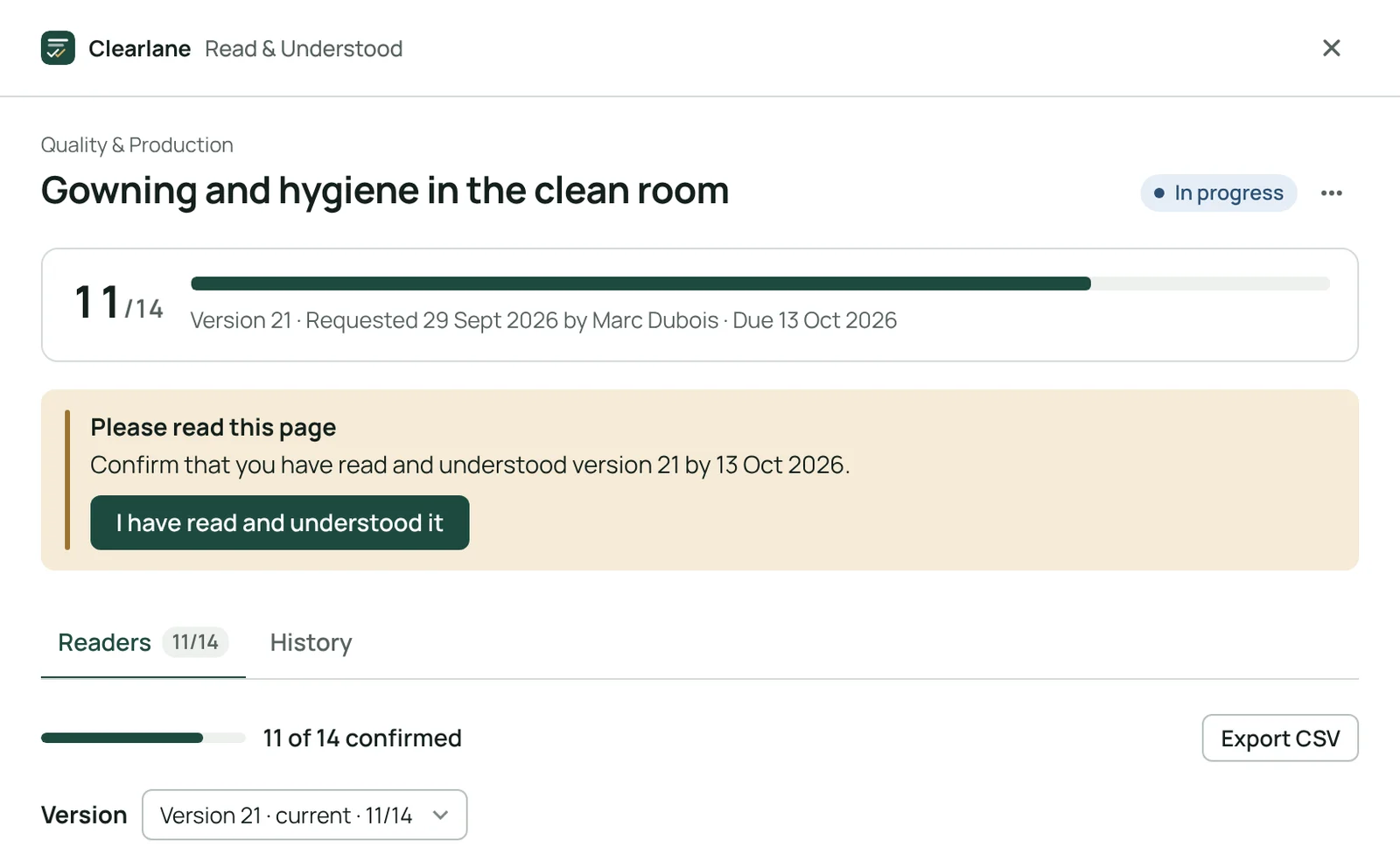Click the Please read this page heading
Image resolution: width=1400 pixels, height=854 pixels.
(213, 427)
